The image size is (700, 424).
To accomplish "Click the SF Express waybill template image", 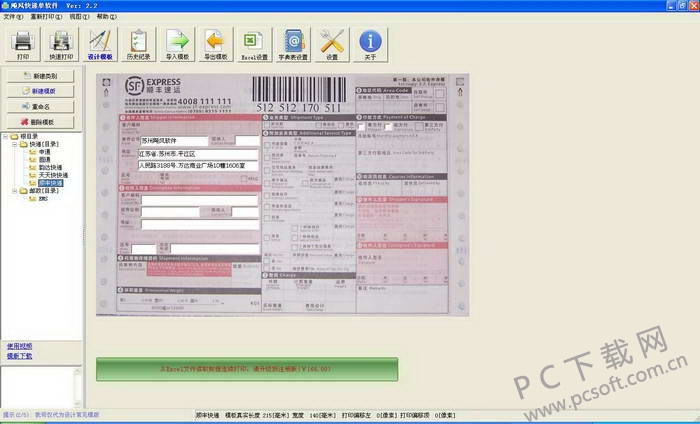I will tap(282, 195).
